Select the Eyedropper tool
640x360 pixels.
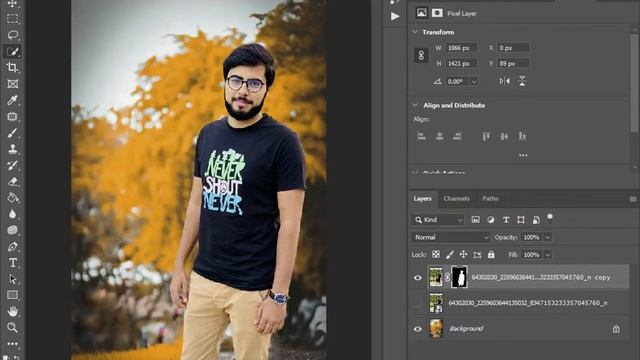pyautogui.click(x=13, y=100)
